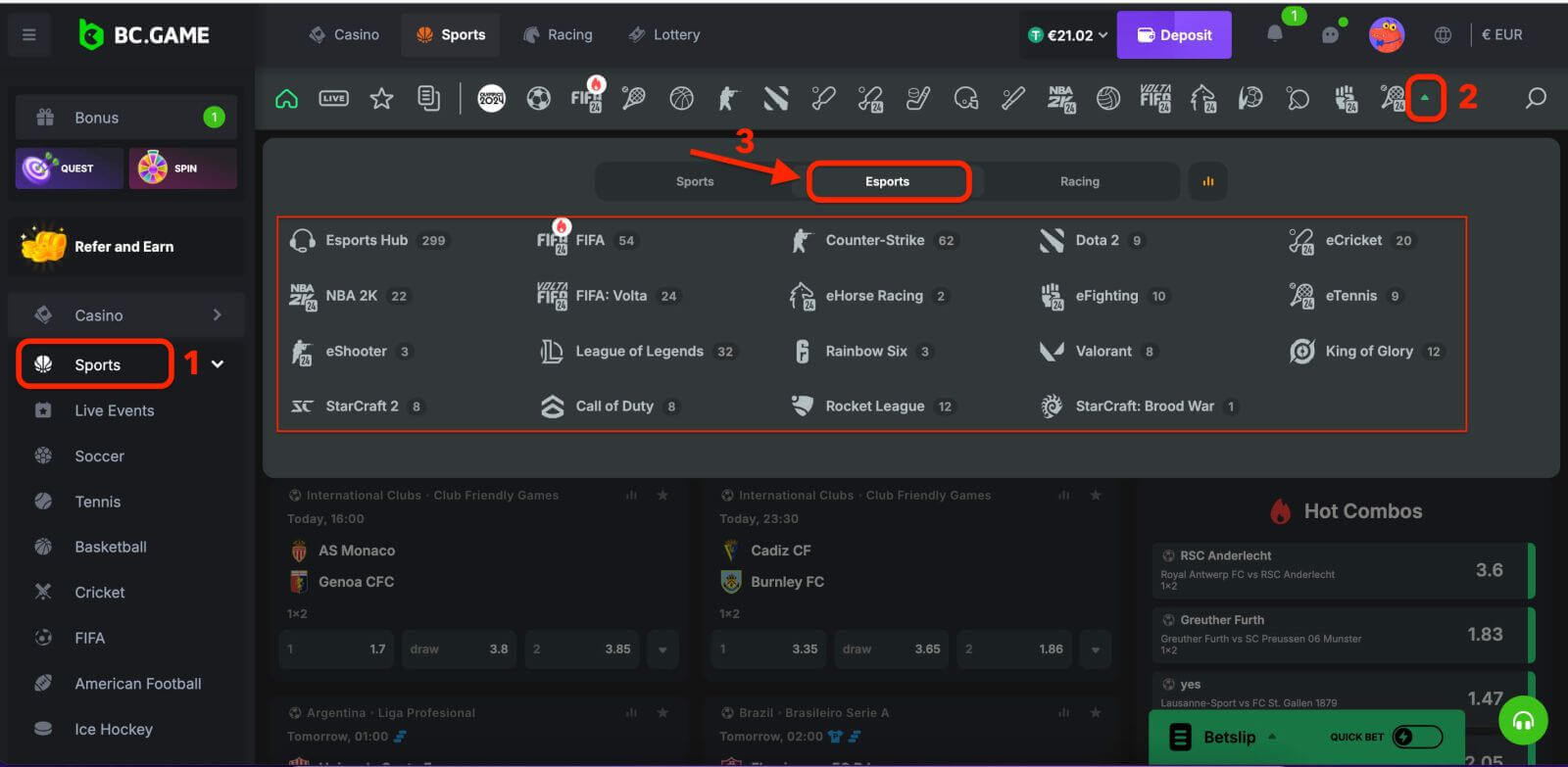Open the notifications bell

pos(1275,34)
